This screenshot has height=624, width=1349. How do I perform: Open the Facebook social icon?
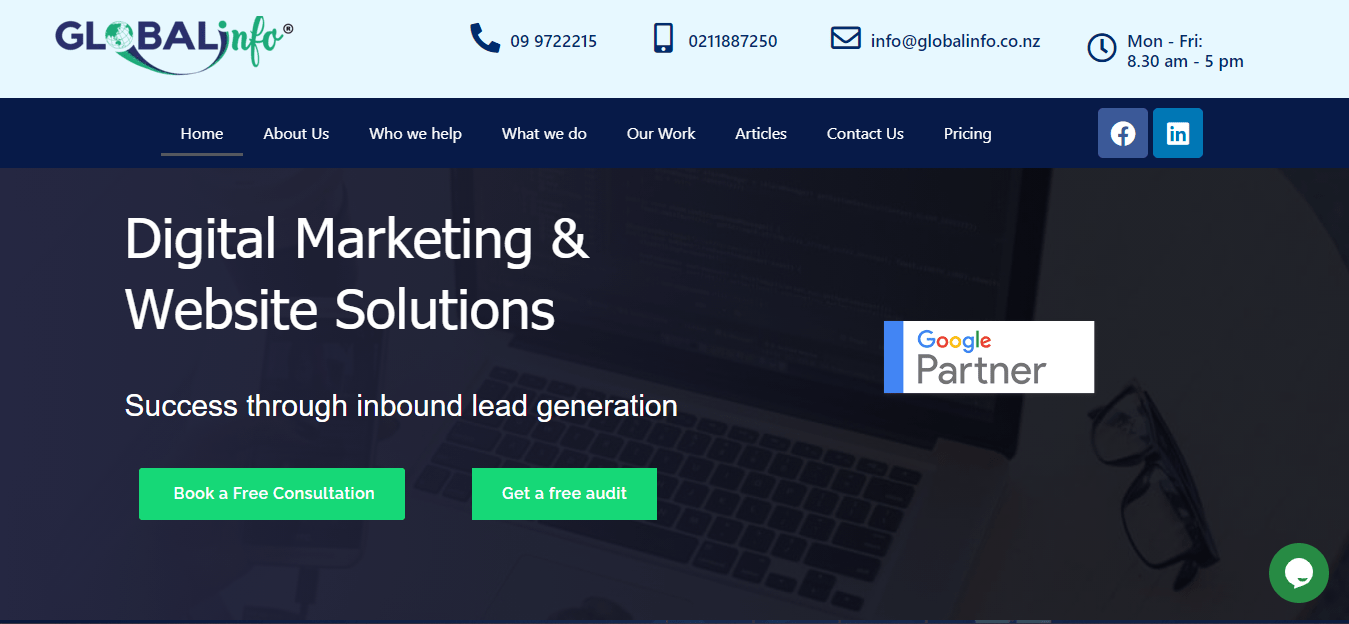[x=1123, y=133]
